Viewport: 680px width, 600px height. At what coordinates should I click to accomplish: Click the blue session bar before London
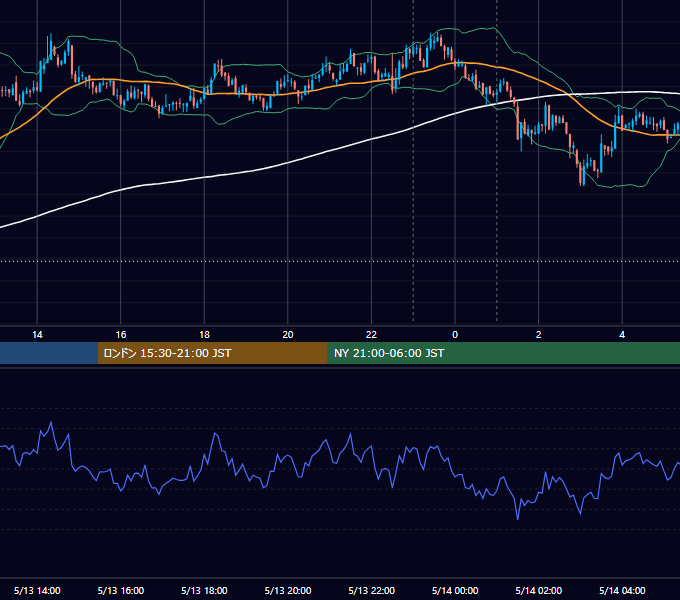[x=49, y=353]
